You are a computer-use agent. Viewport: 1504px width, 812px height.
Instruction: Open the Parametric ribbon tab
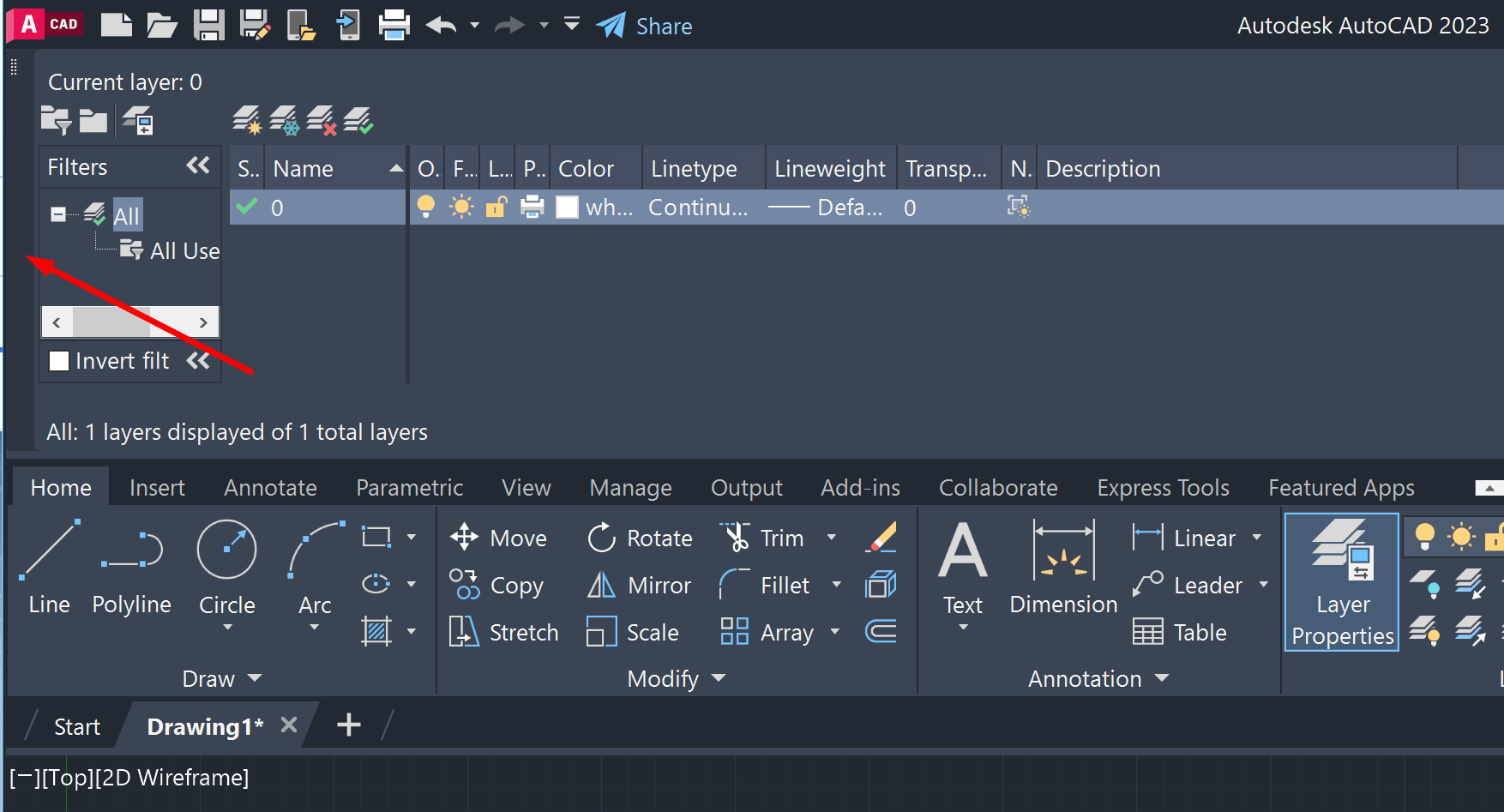coord(410,487)
